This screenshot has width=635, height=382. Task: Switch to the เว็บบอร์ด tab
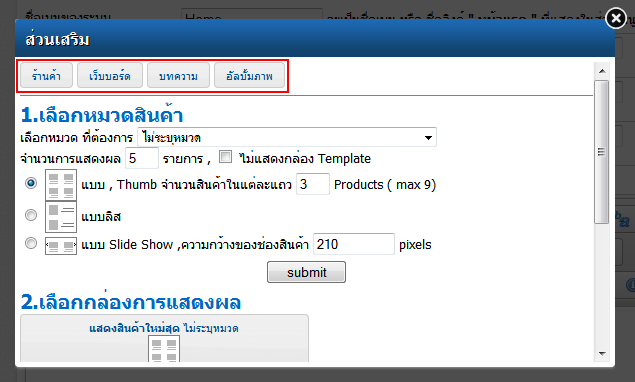point(110,75)
